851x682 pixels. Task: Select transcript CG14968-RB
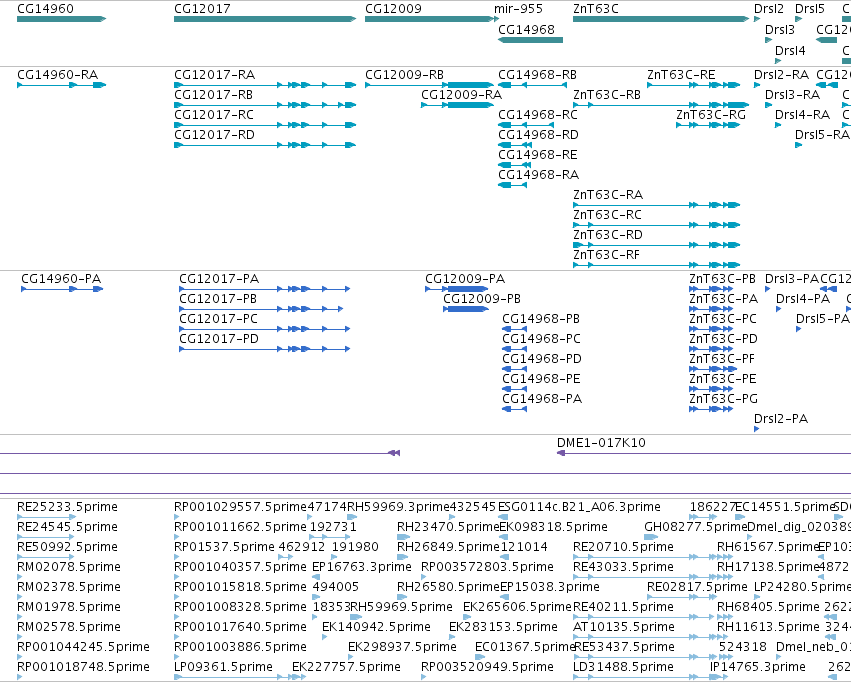click(x=537, y=75)
